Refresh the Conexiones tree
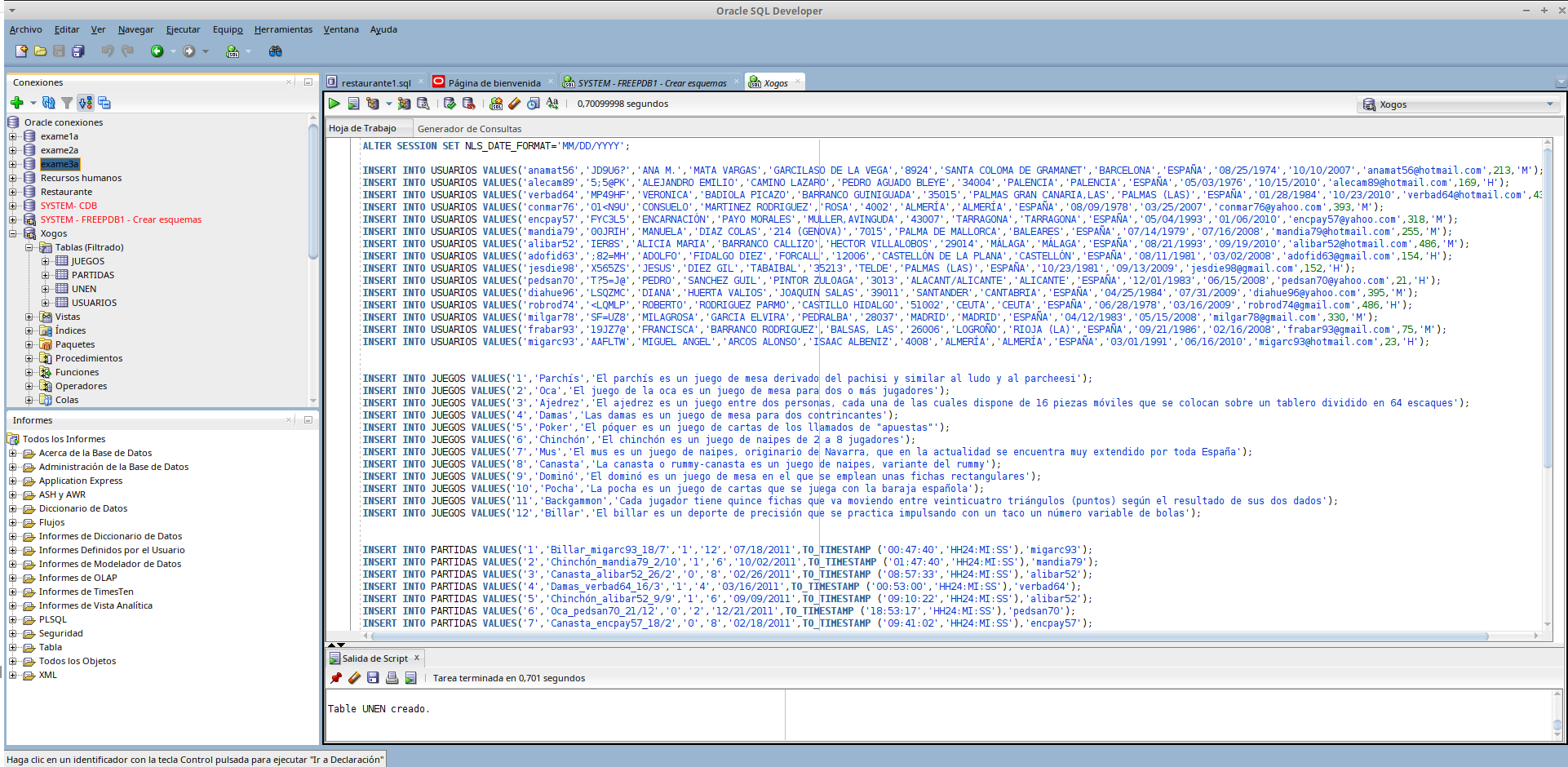 click(49, 103)
